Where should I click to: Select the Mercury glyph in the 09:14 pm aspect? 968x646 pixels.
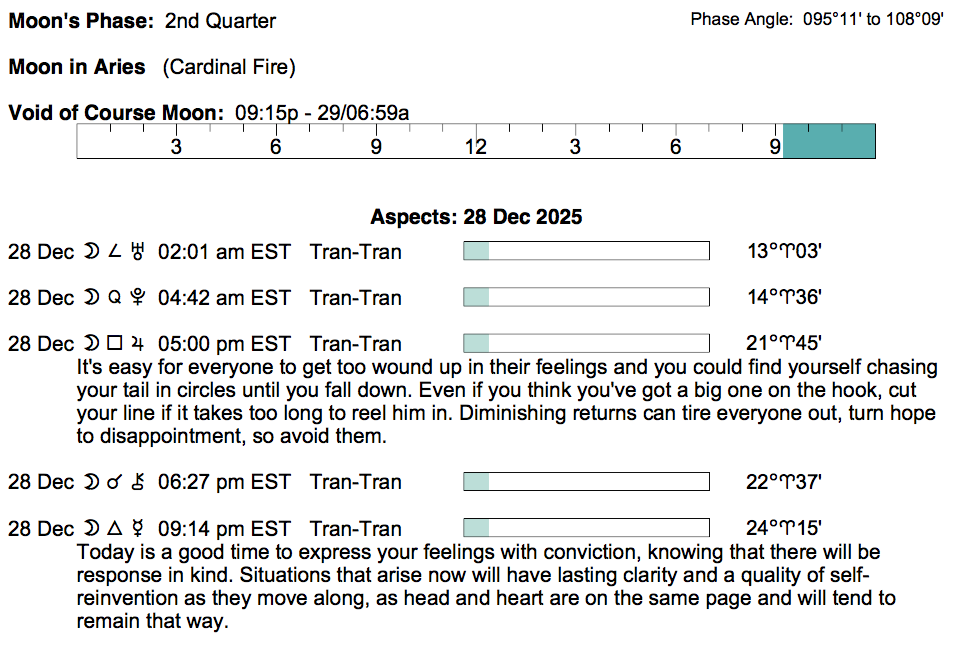(138, 528)
